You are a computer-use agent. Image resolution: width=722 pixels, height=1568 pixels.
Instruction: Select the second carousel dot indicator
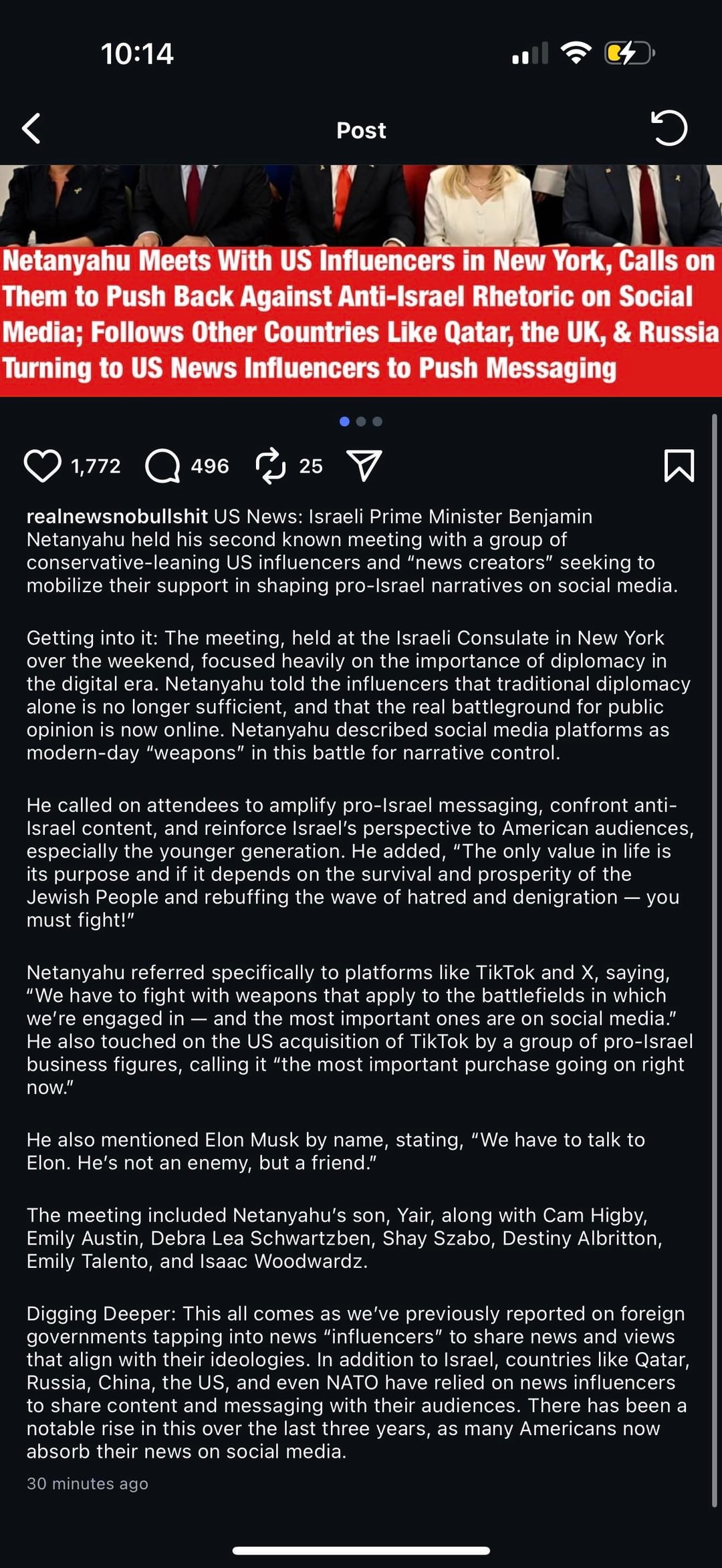361,422
